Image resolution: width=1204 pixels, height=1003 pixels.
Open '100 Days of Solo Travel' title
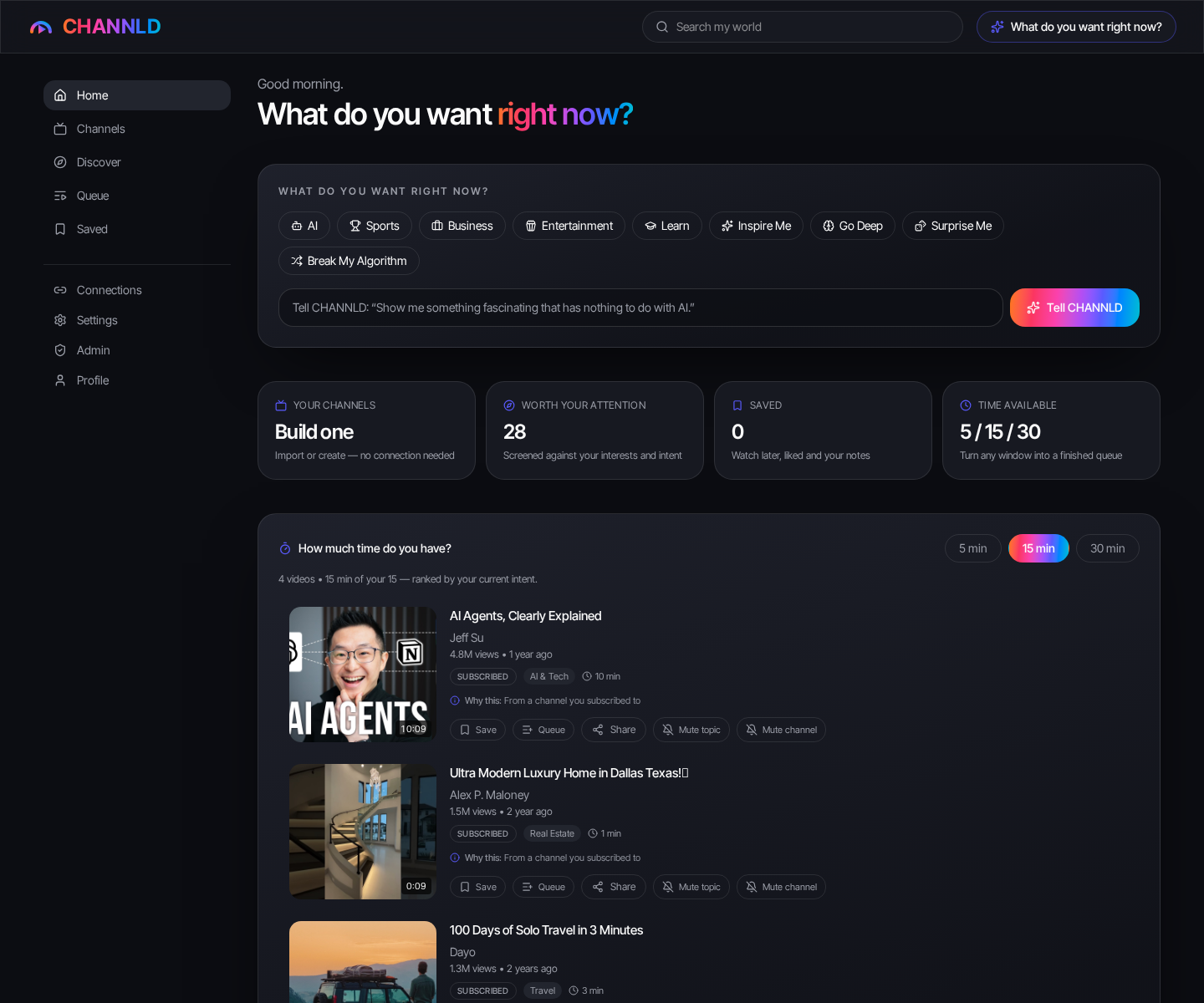click(x=546, y=930)
